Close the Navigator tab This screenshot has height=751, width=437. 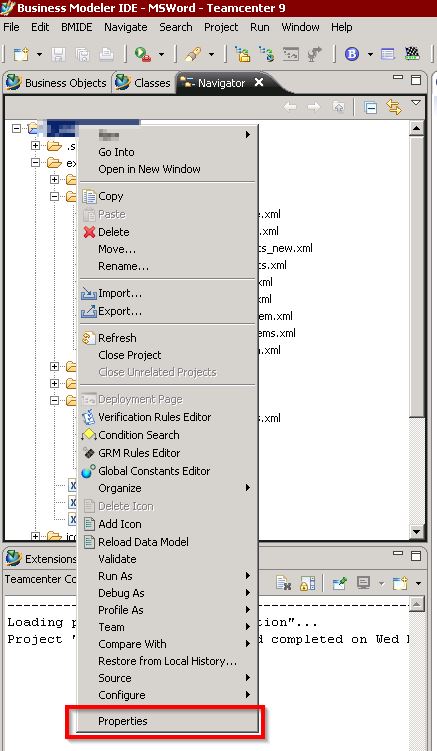click(259, 82)
